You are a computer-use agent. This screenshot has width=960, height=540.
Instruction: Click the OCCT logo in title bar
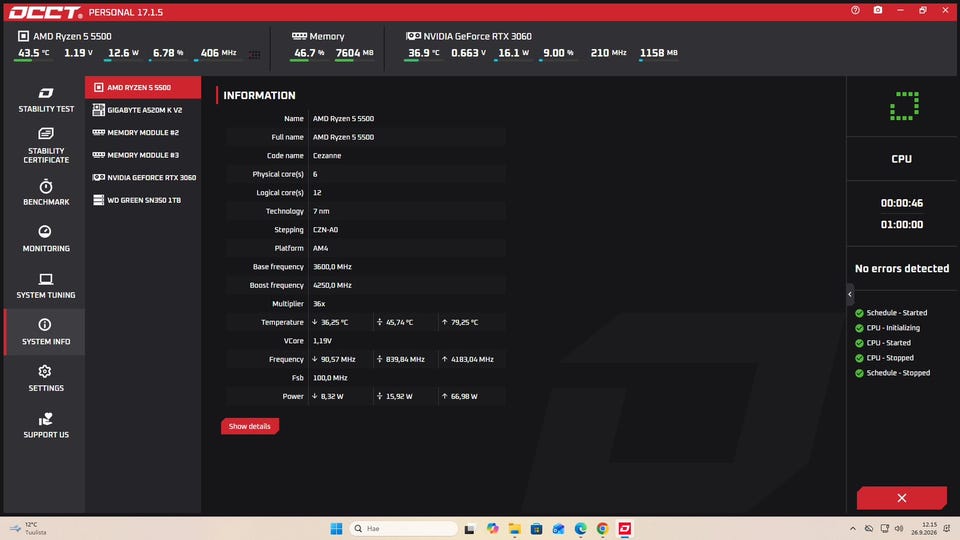(46, 12)
